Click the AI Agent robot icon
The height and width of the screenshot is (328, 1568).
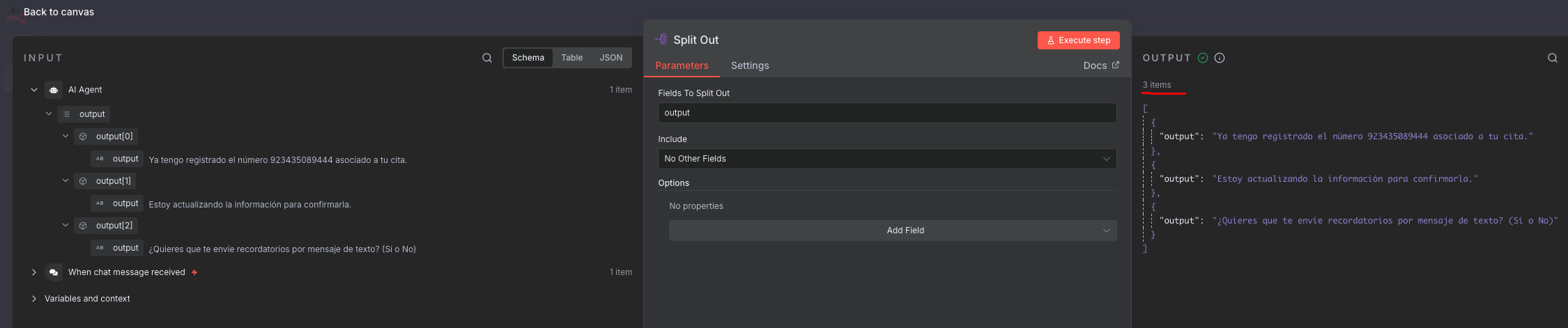coord(54,90)
